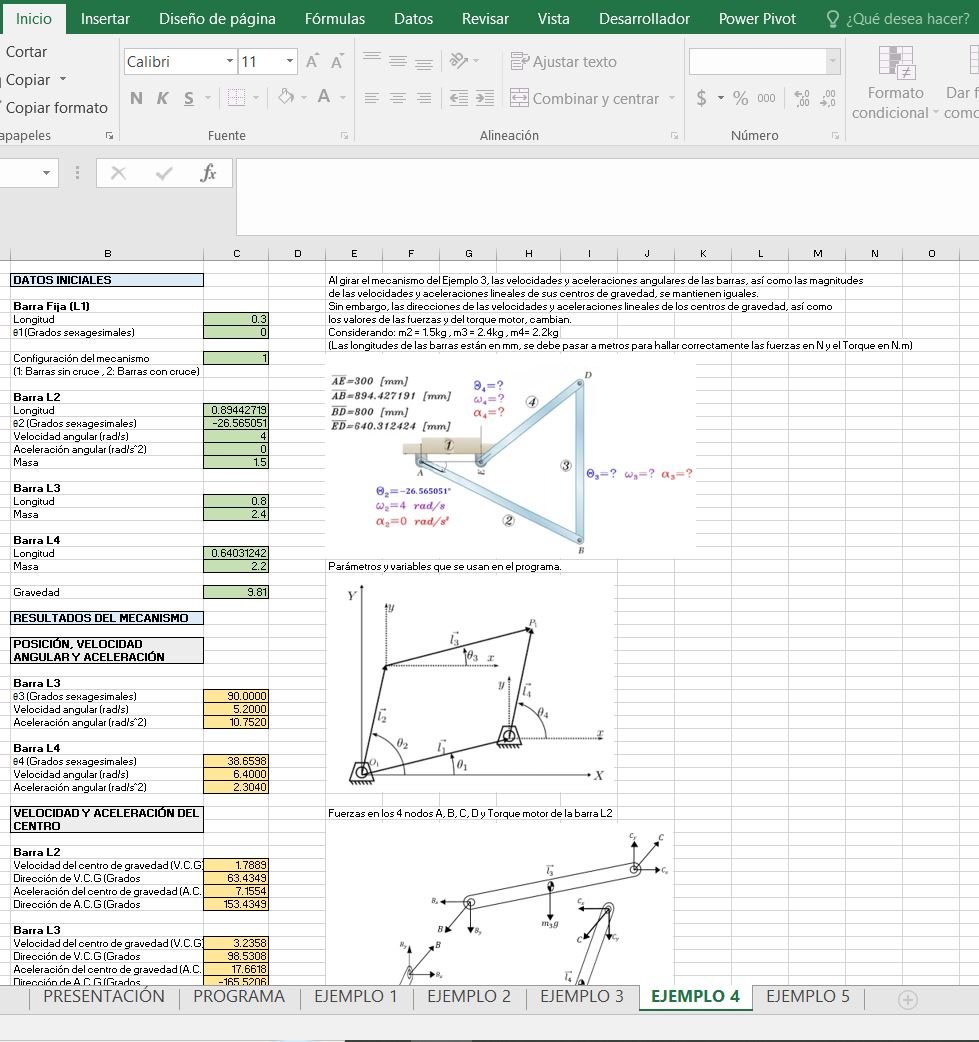Open the font size 11 dropdown

(290, 62)
